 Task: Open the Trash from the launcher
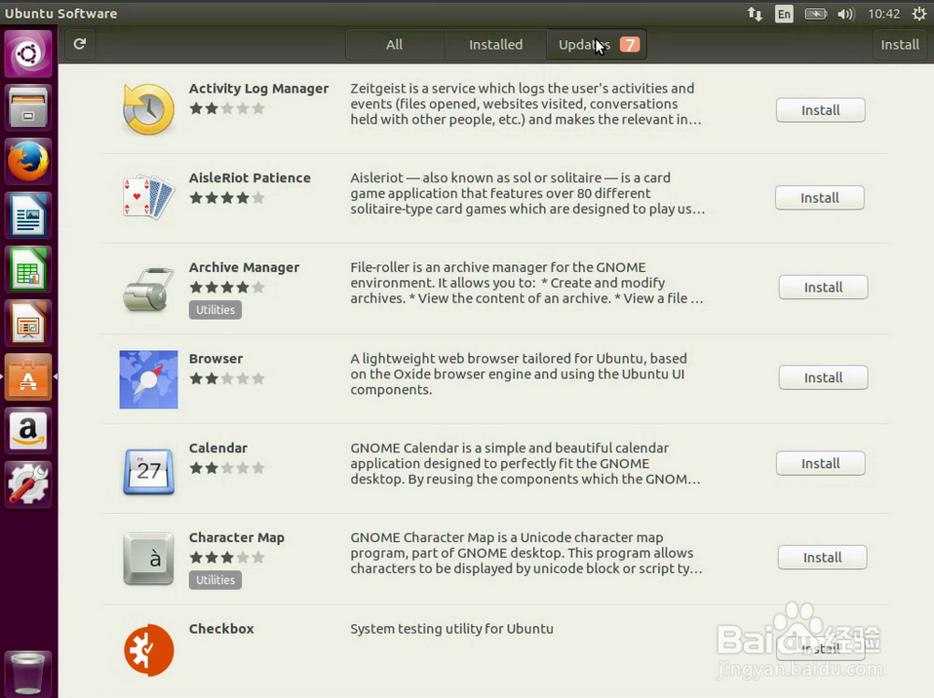pos(28,674)
